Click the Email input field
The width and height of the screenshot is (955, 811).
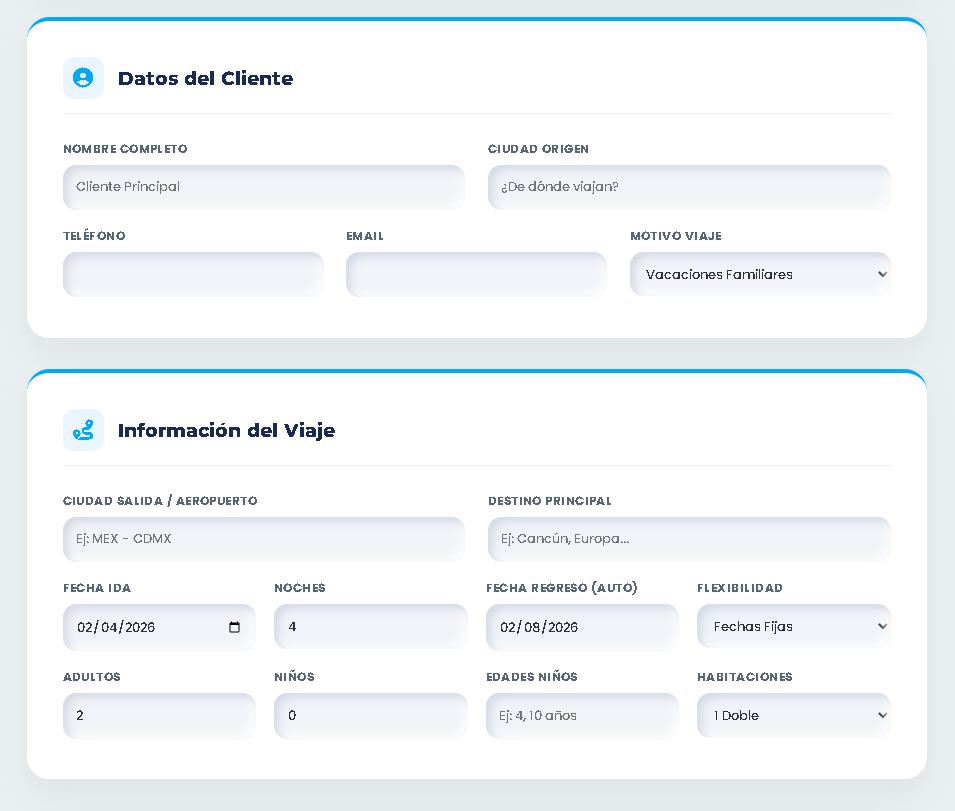click(476, 274)
